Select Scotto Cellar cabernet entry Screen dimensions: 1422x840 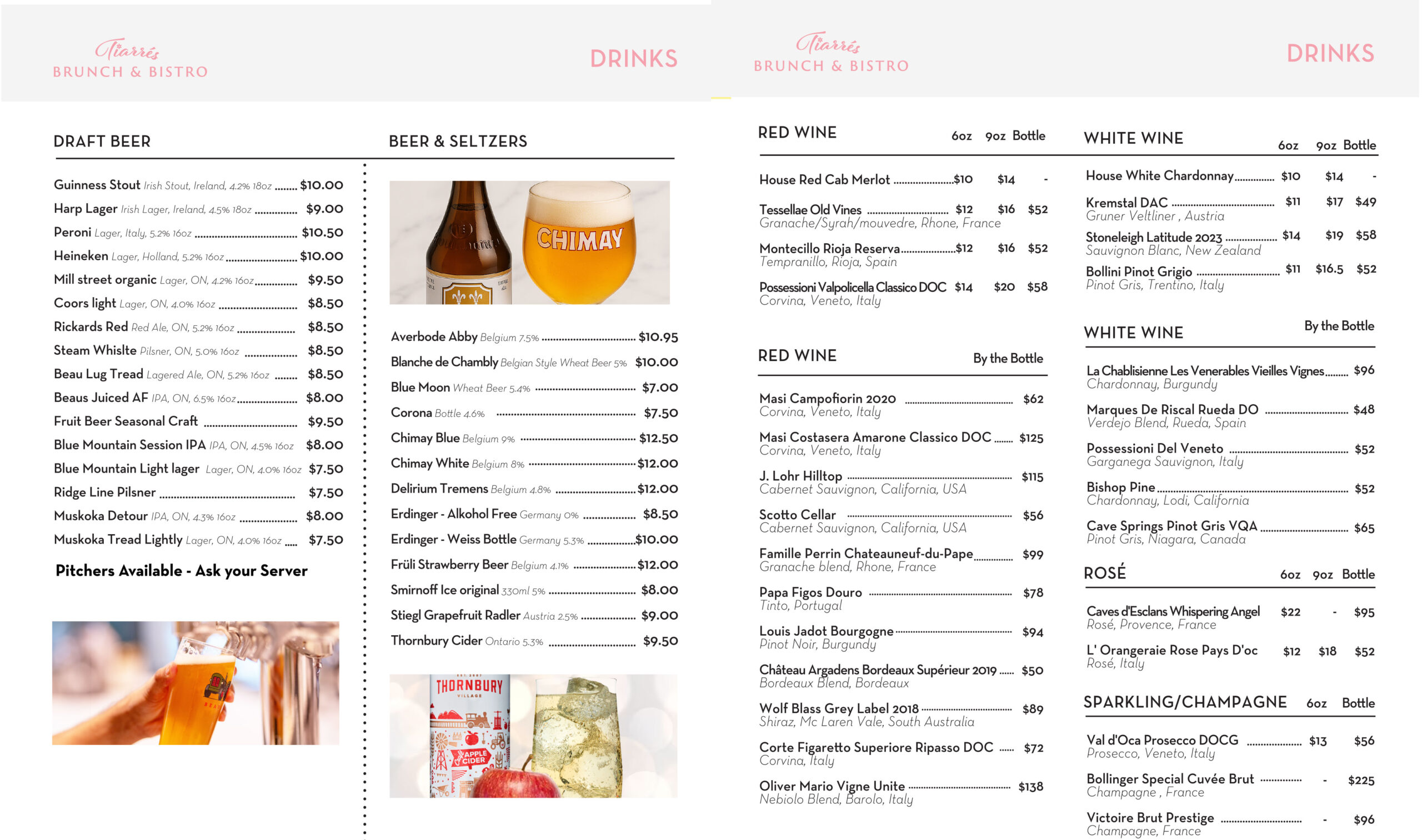(902, 522)
